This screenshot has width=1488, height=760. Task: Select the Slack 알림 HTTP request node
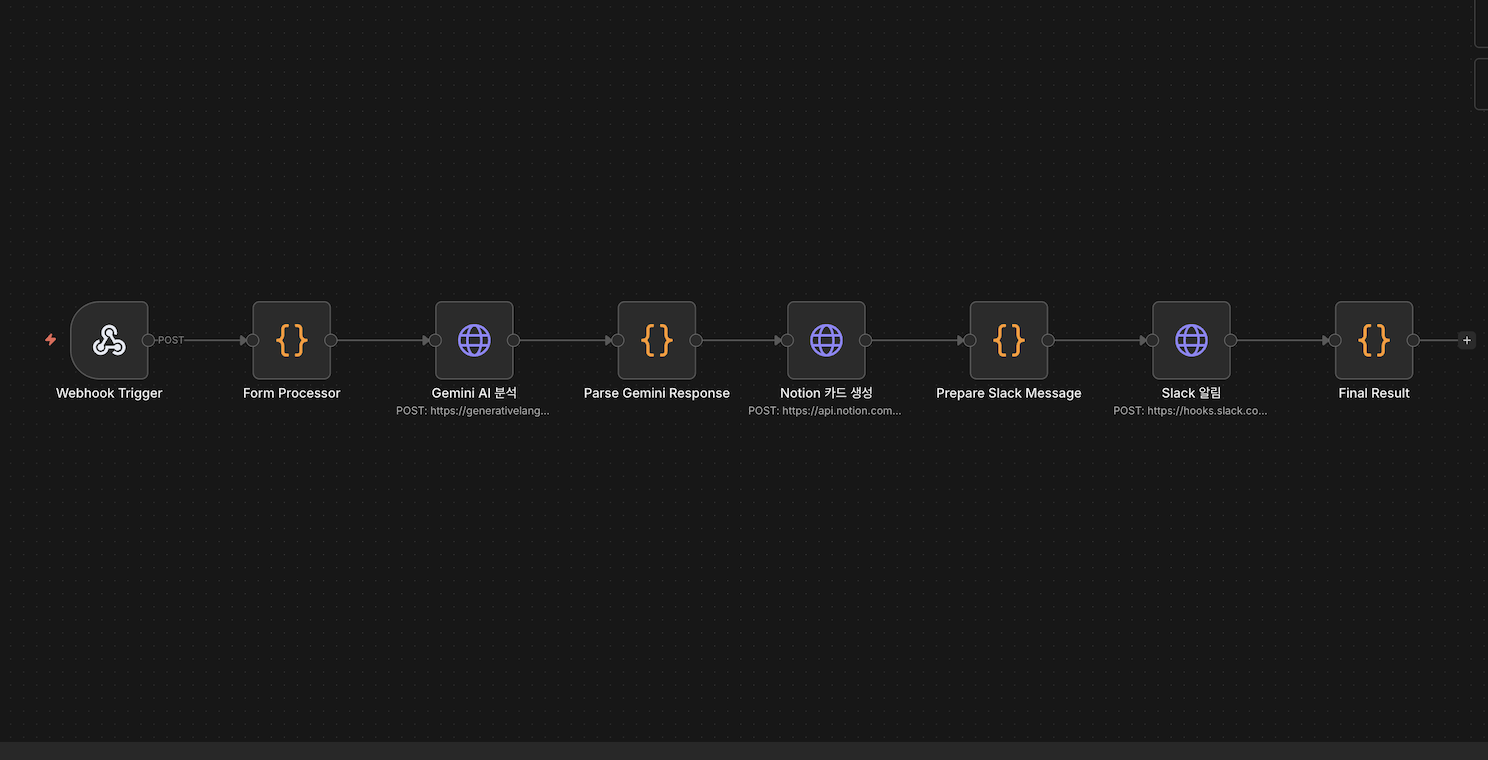point(1191,340)
